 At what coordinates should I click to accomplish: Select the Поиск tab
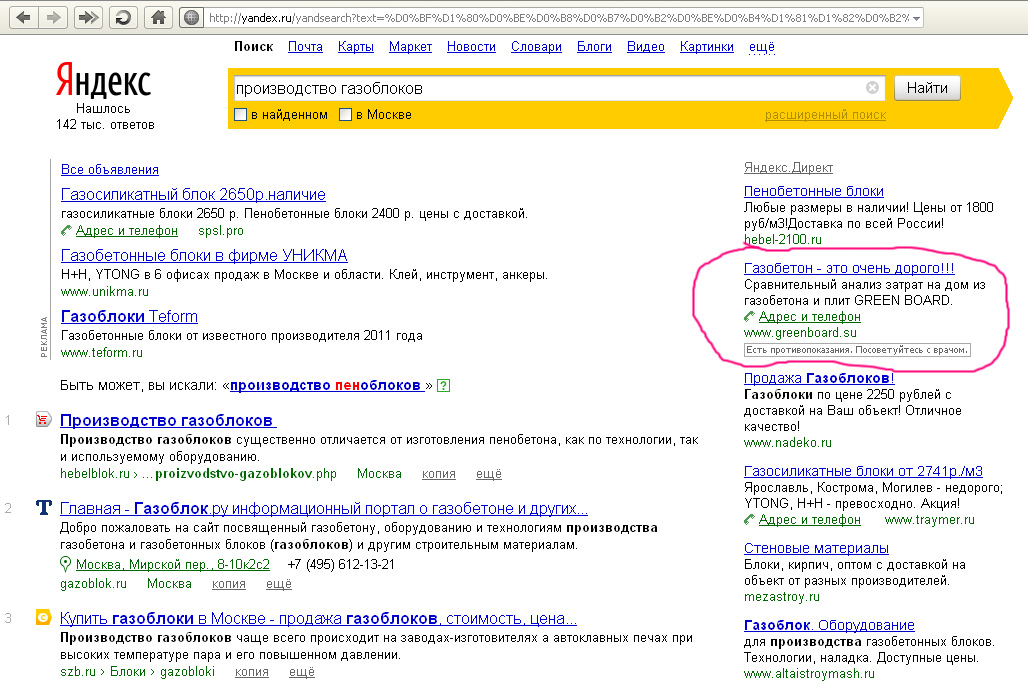[254, 47]
